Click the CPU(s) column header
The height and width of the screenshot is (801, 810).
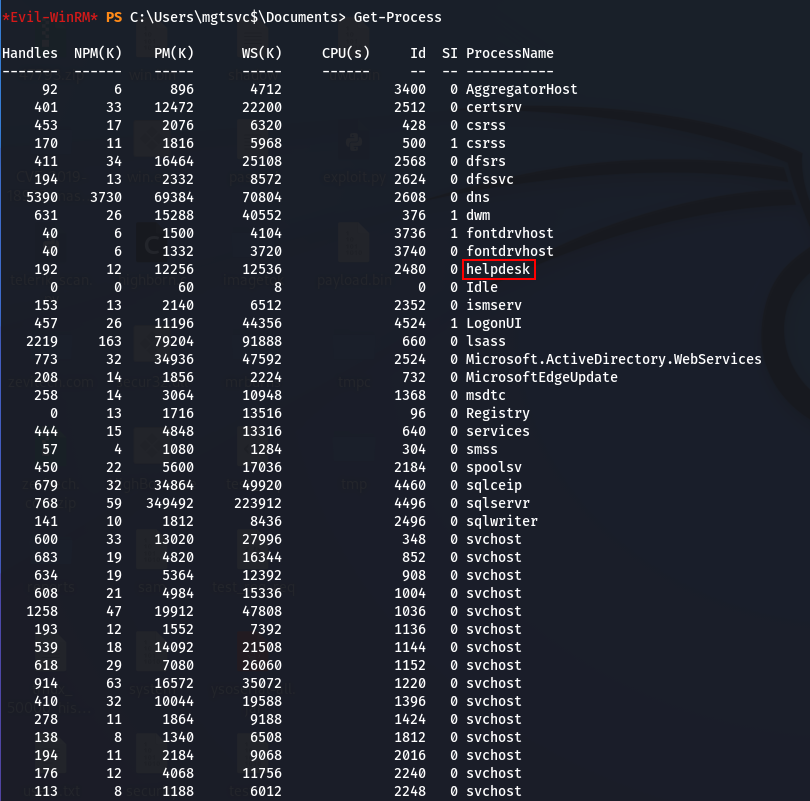tap(346, 53)
